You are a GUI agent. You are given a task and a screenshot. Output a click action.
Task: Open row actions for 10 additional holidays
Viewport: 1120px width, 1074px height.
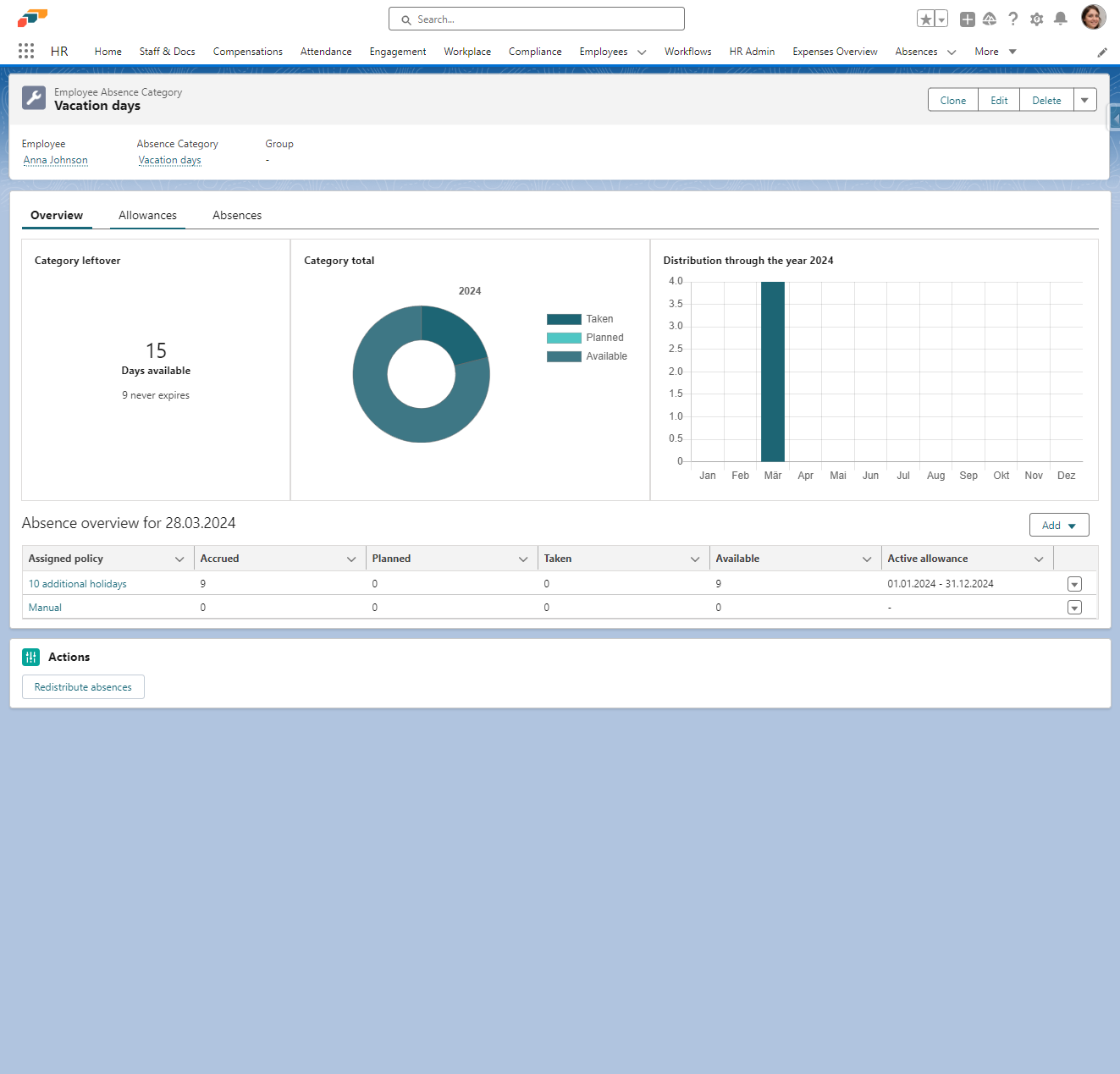[x=1074, y=584]
